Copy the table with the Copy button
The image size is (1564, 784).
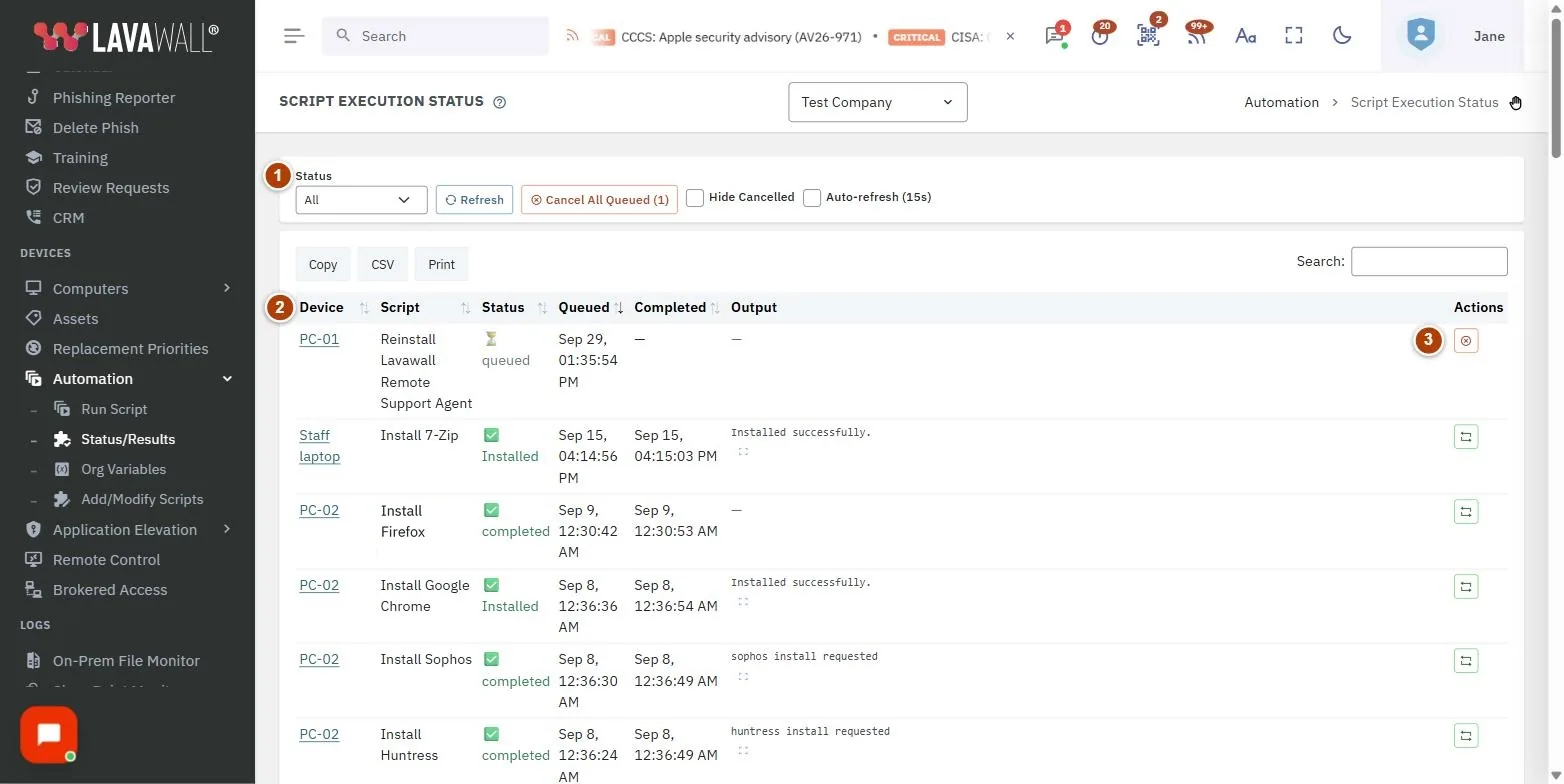(x=323, y=264)
